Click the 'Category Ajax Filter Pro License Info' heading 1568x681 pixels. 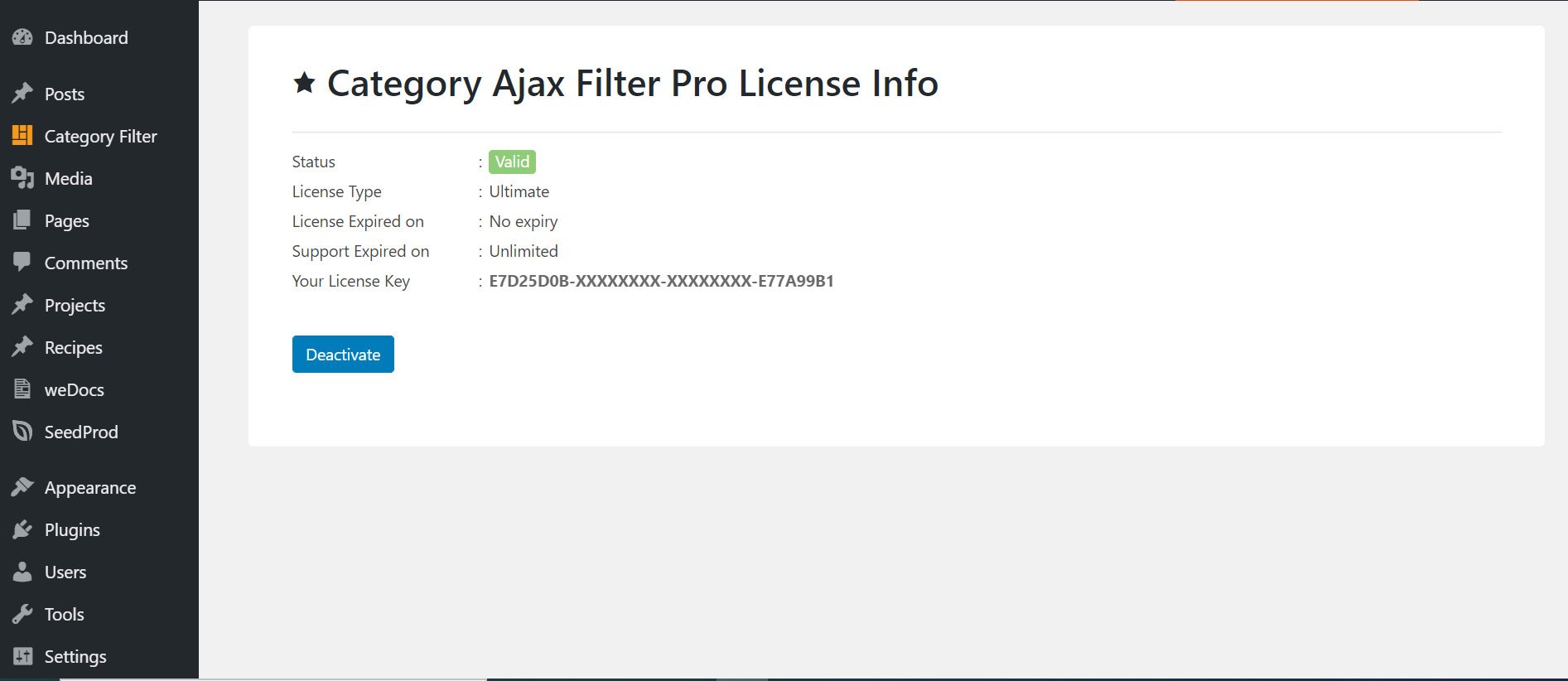coord(632,83)
